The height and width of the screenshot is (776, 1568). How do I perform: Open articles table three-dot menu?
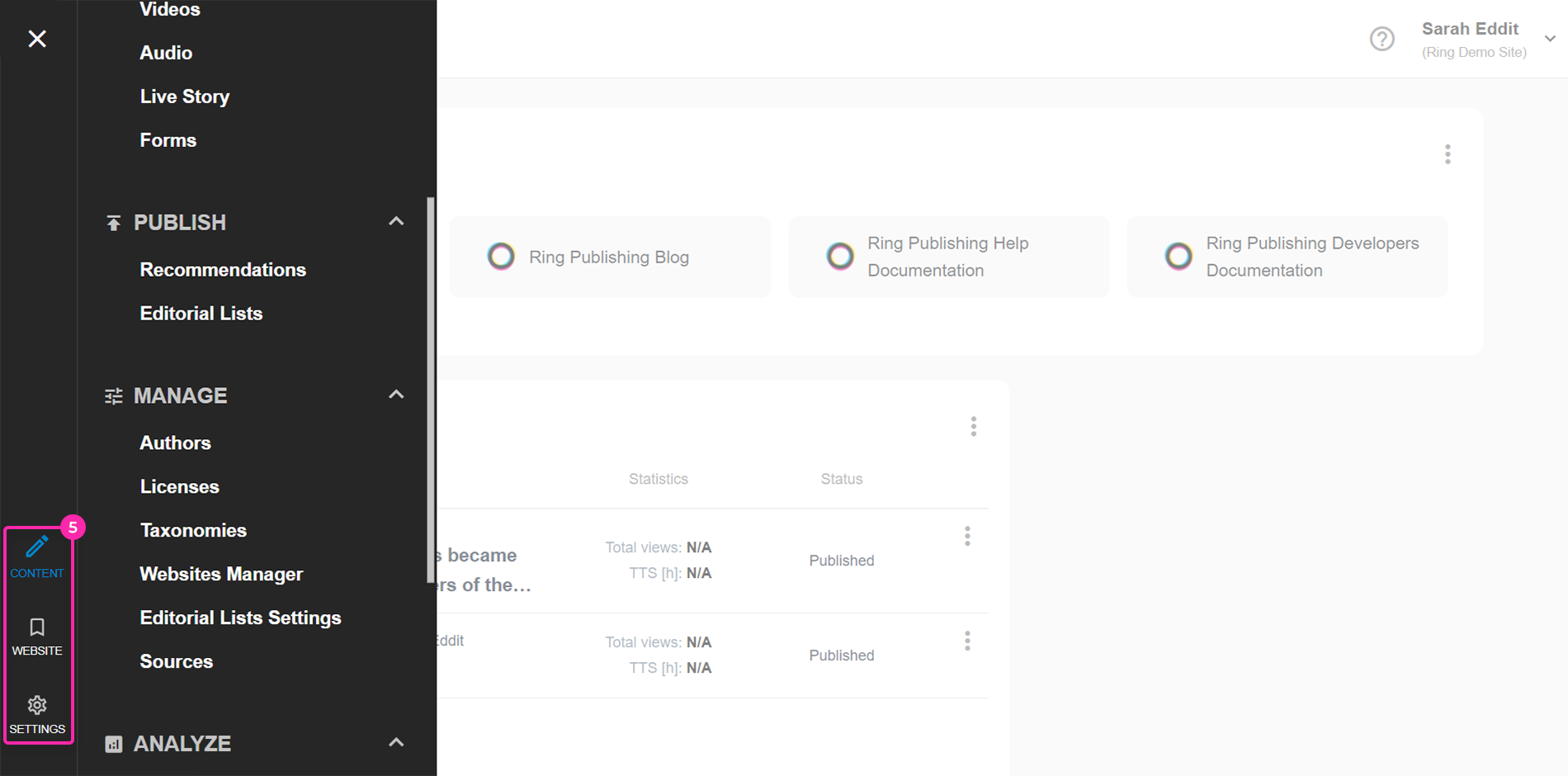click(974, 426)
